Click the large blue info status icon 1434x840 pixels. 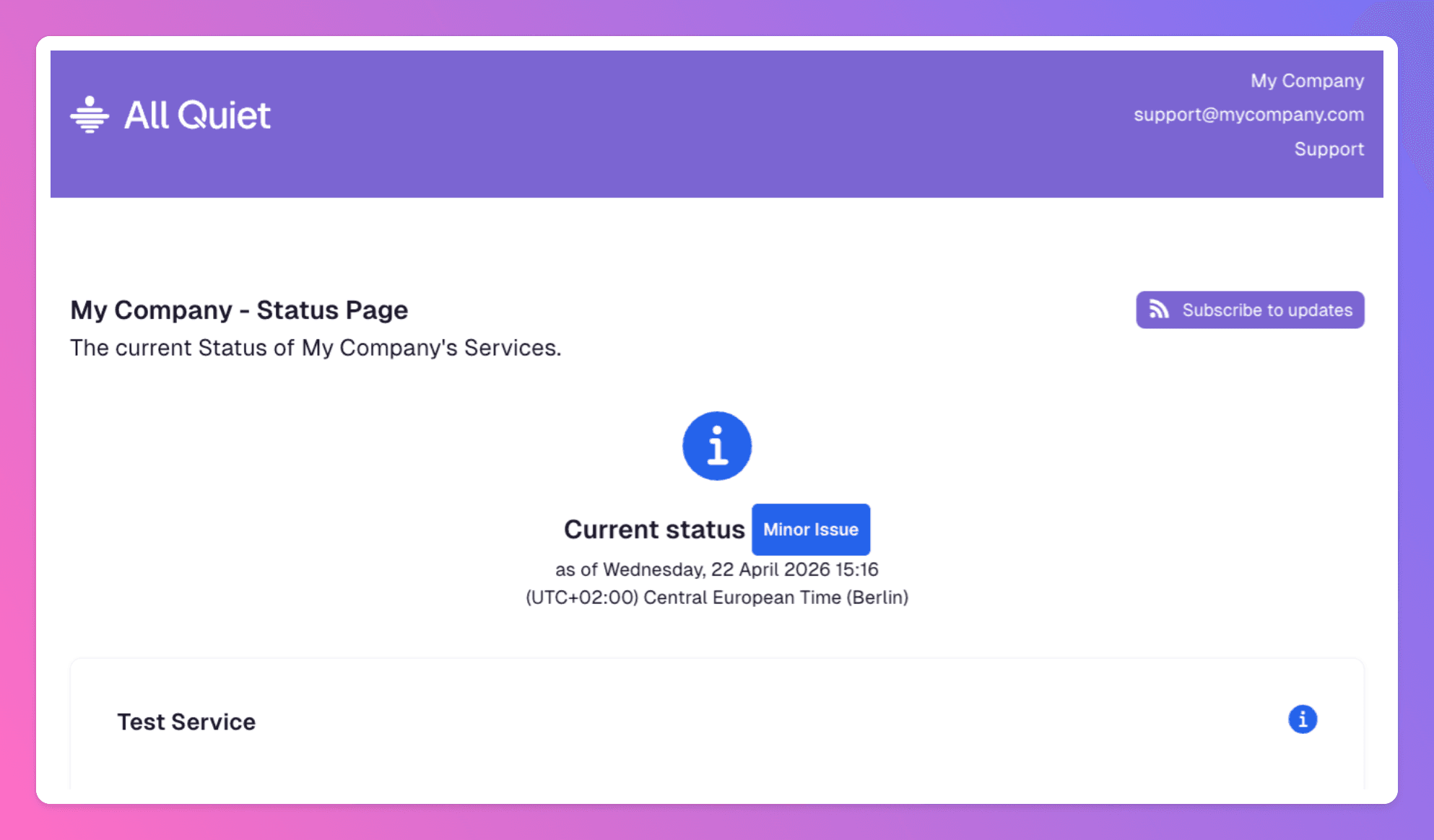click(x=716, y=446)
